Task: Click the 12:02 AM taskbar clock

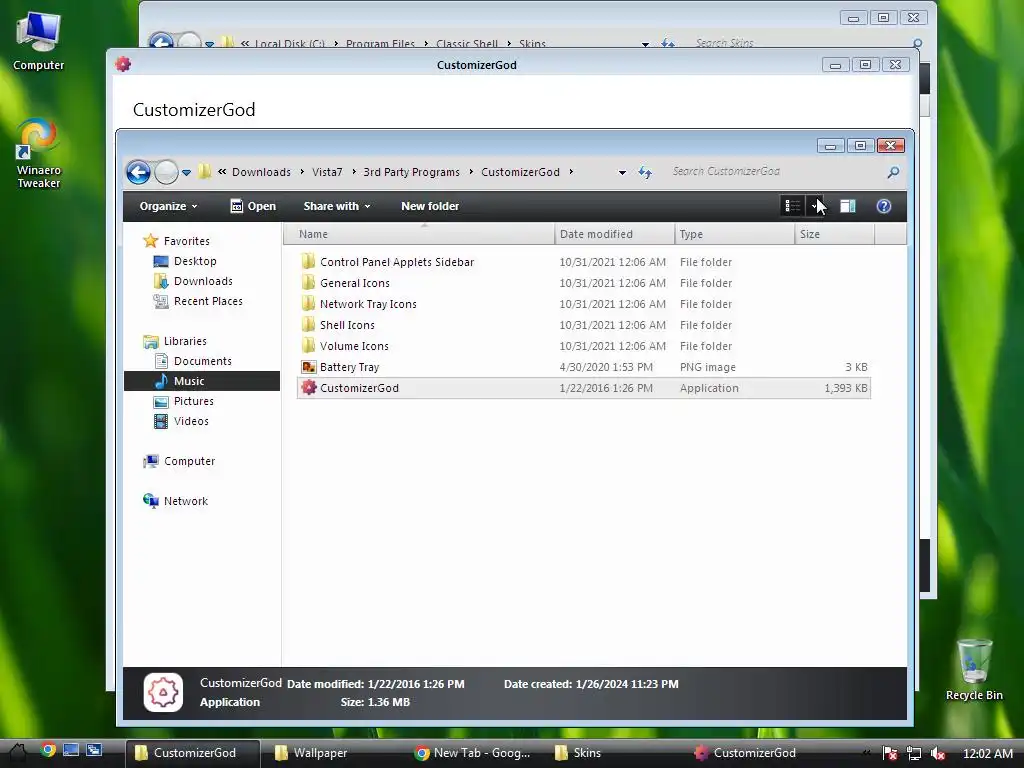Action: click(x=987, y=754)
